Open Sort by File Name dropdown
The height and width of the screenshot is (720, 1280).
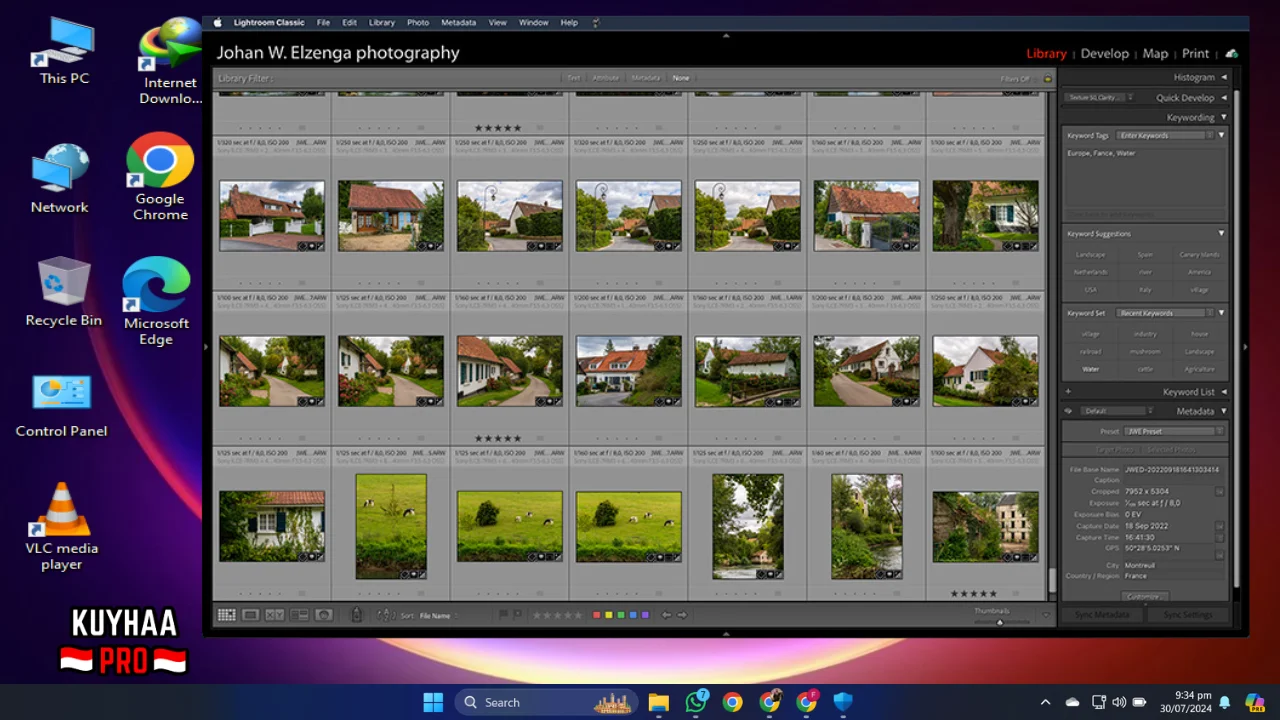pos(437,616)
